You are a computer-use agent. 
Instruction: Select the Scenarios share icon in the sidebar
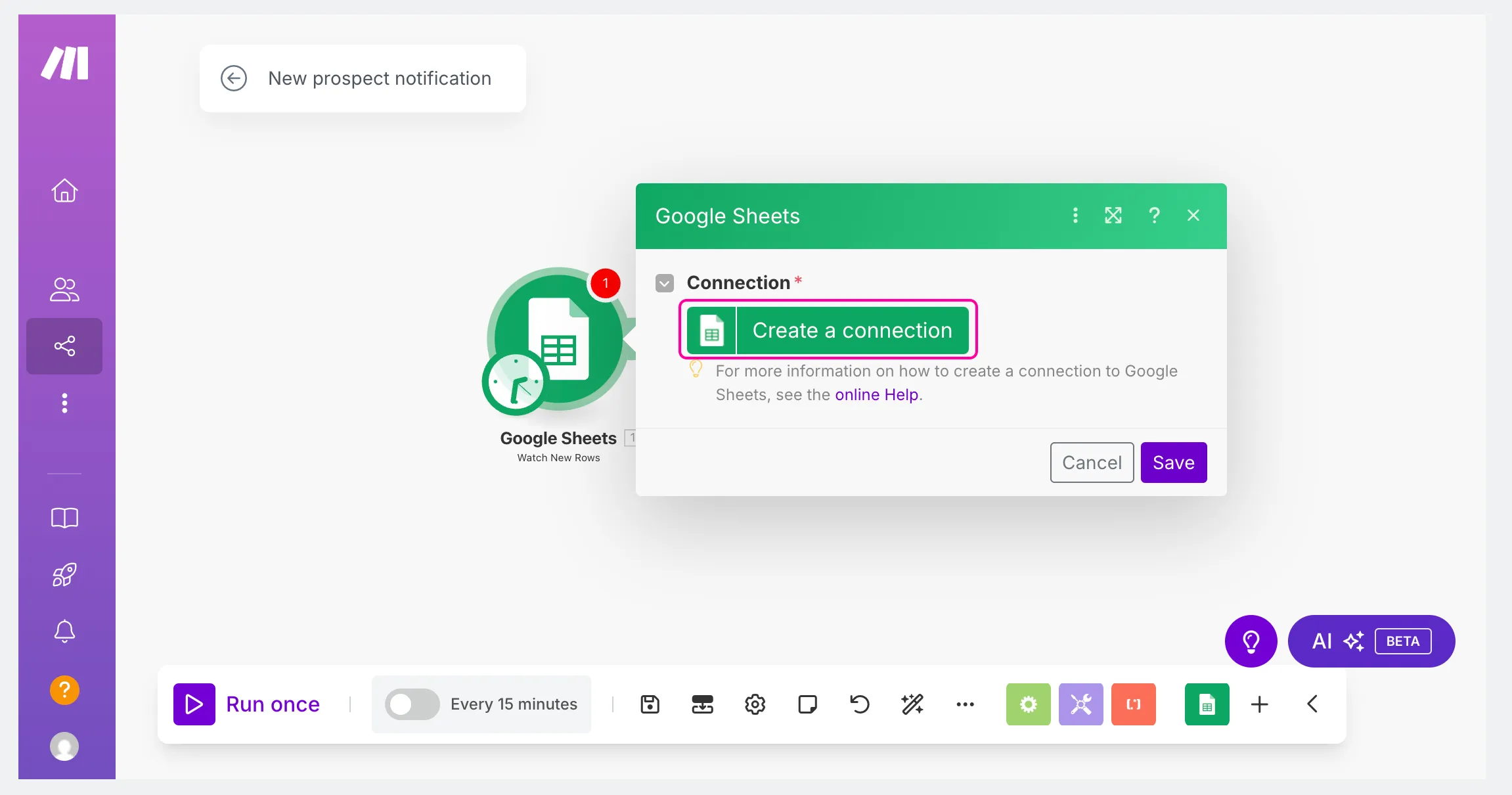(x=64, y=346)
